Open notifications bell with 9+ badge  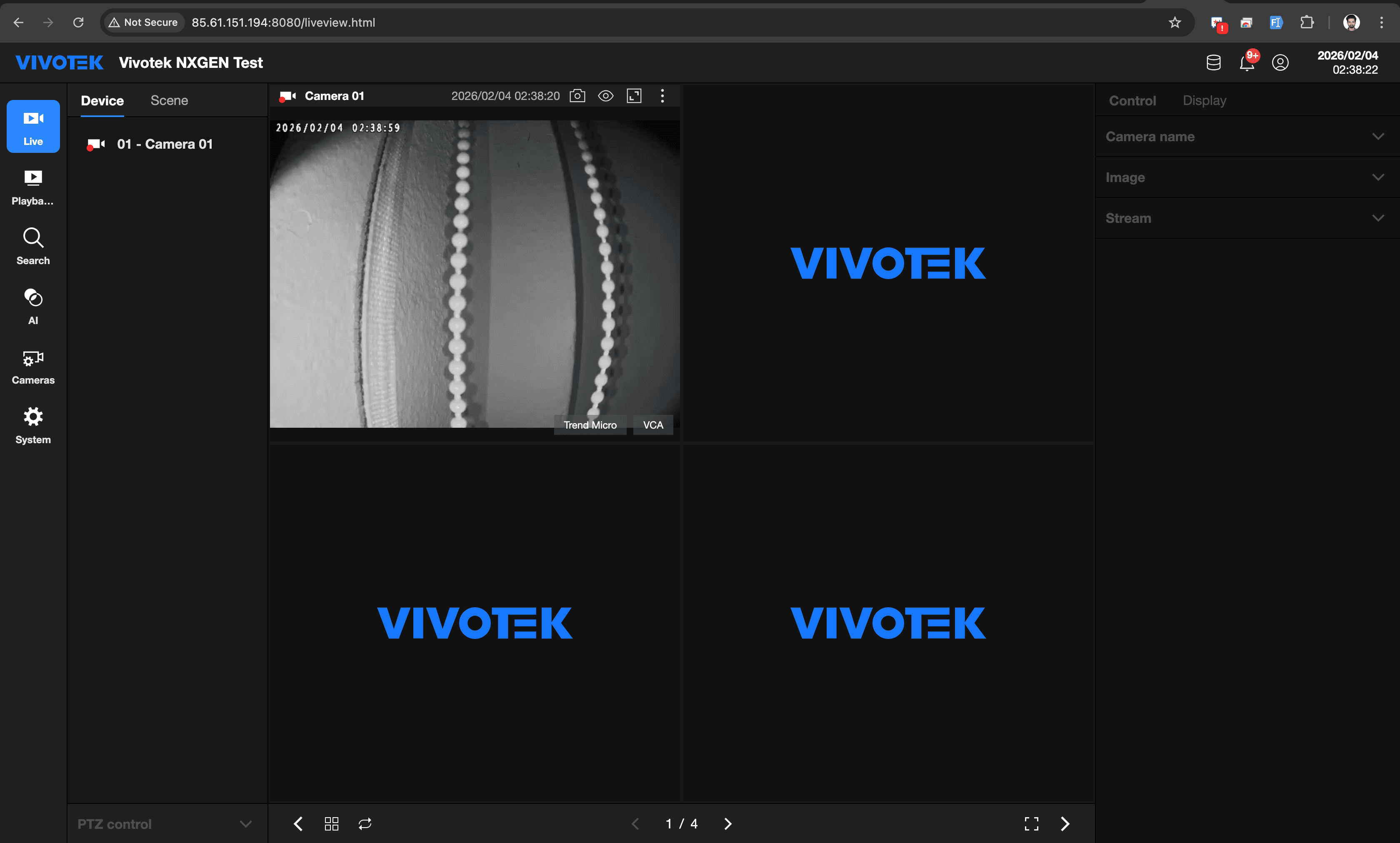pos(1247,62)
